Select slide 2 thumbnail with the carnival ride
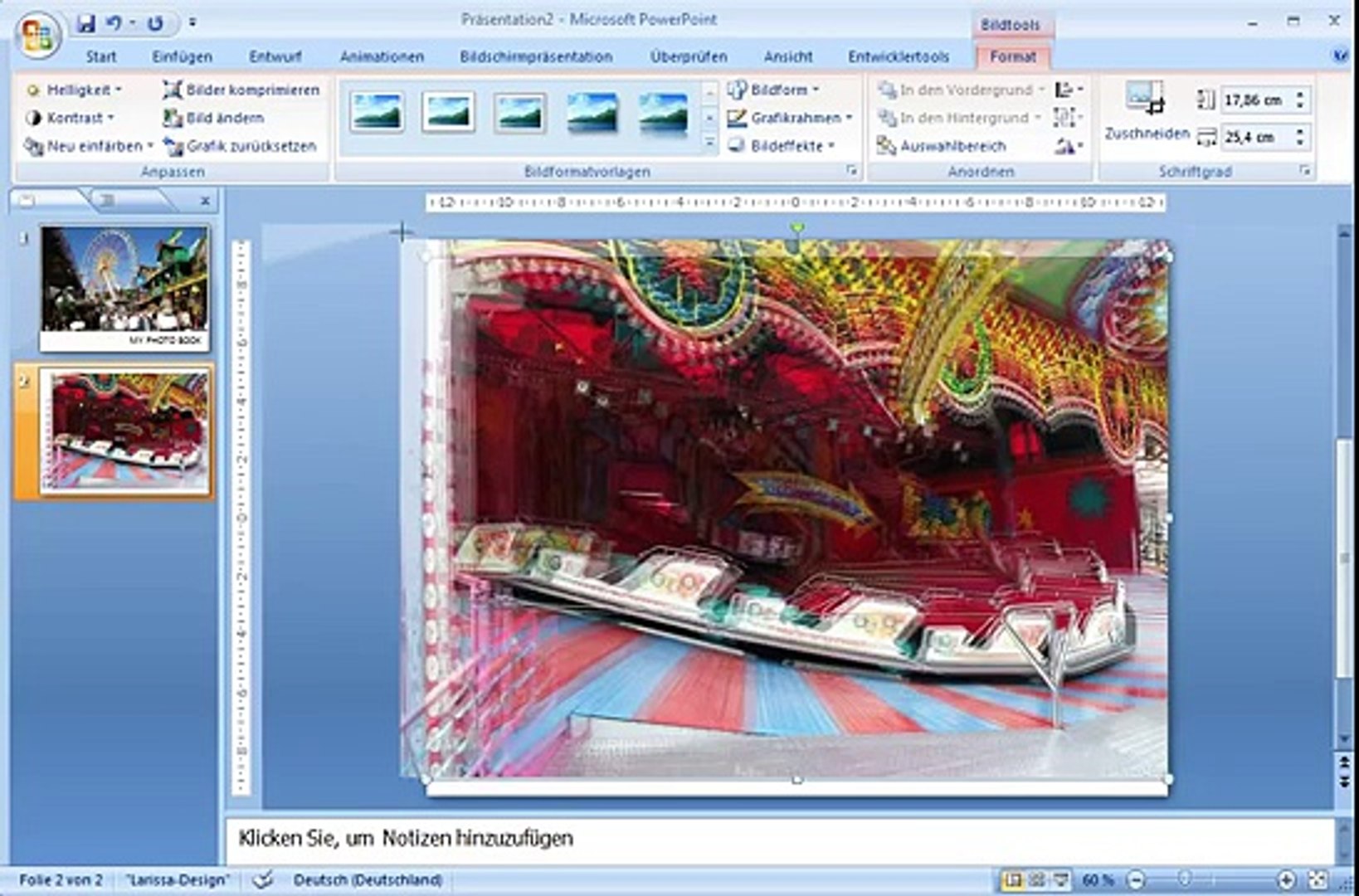Screen dimensions: 1359x896 [x=124, y=431]
